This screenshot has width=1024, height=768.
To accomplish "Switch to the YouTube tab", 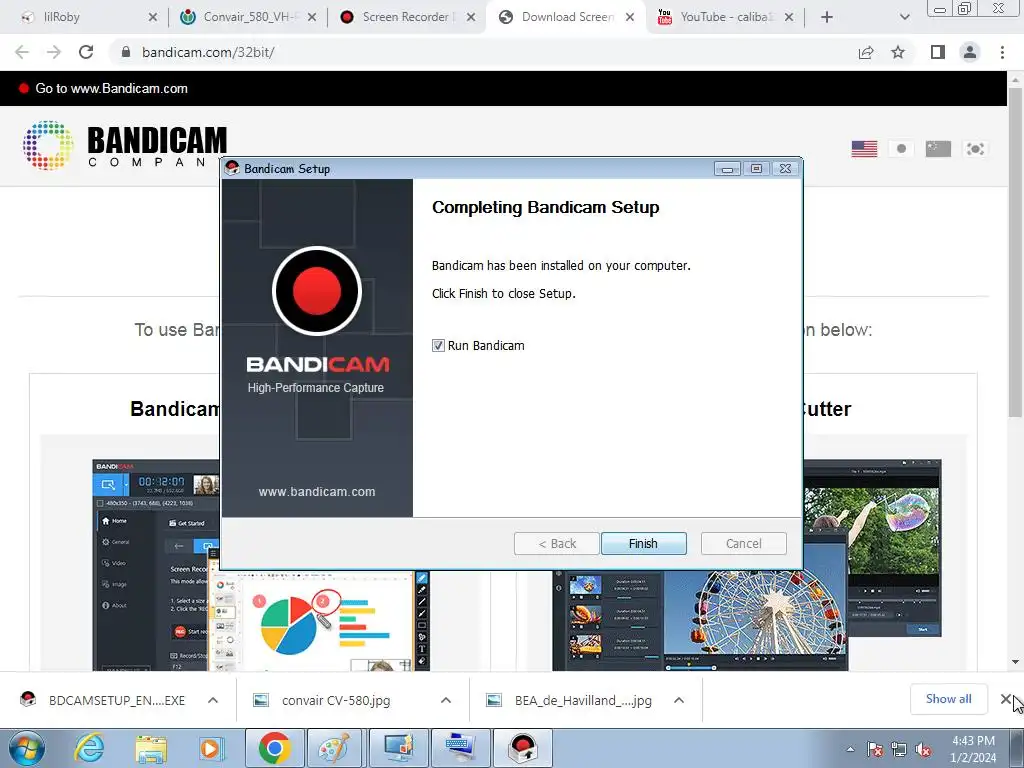I will pyautogui.click(x=724, y=17).
